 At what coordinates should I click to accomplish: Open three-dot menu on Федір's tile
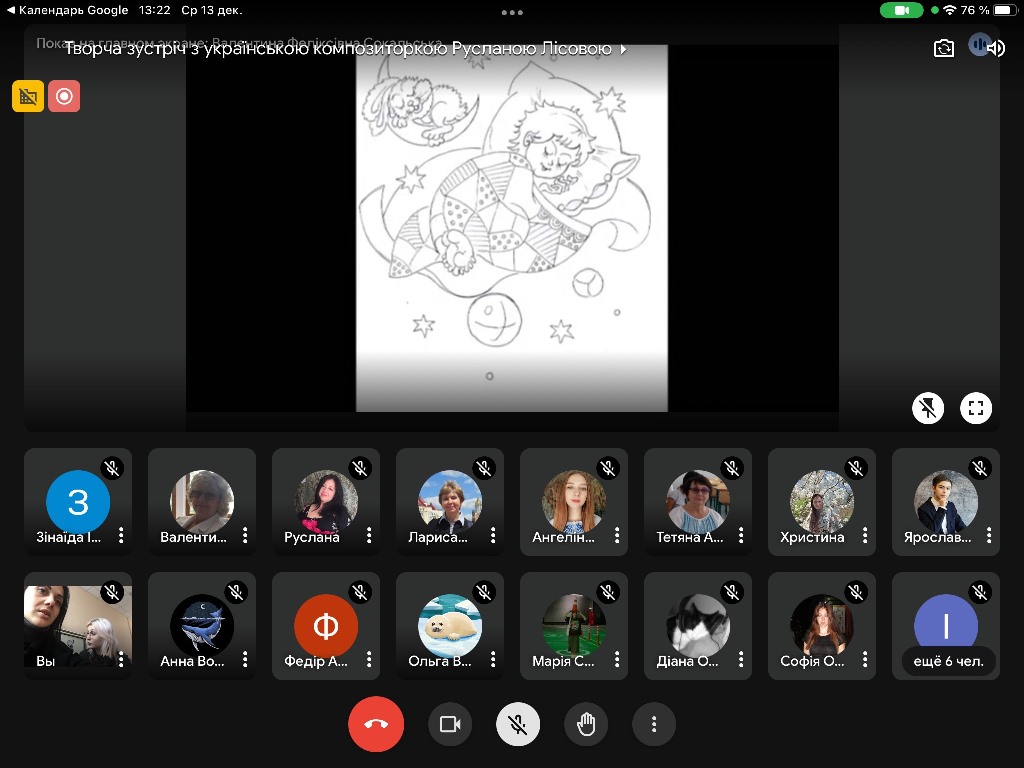(x=369, y=660)
